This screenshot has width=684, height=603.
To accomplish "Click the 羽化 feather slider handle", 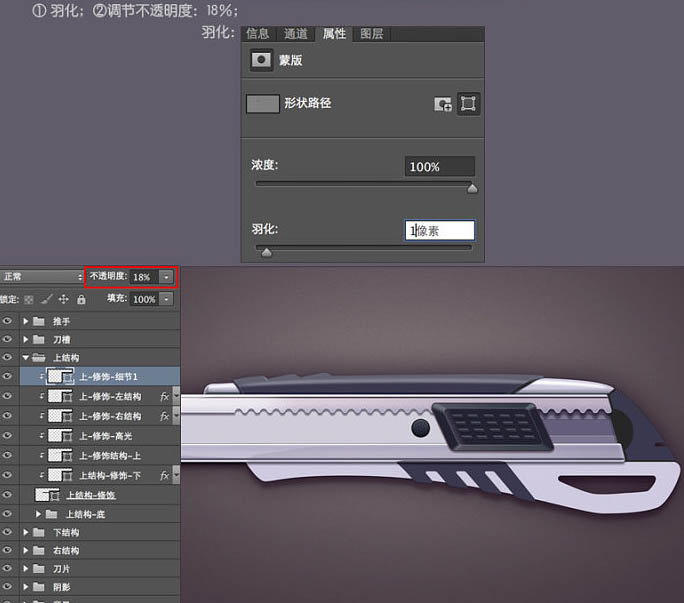I will click(x=266, y=252).
